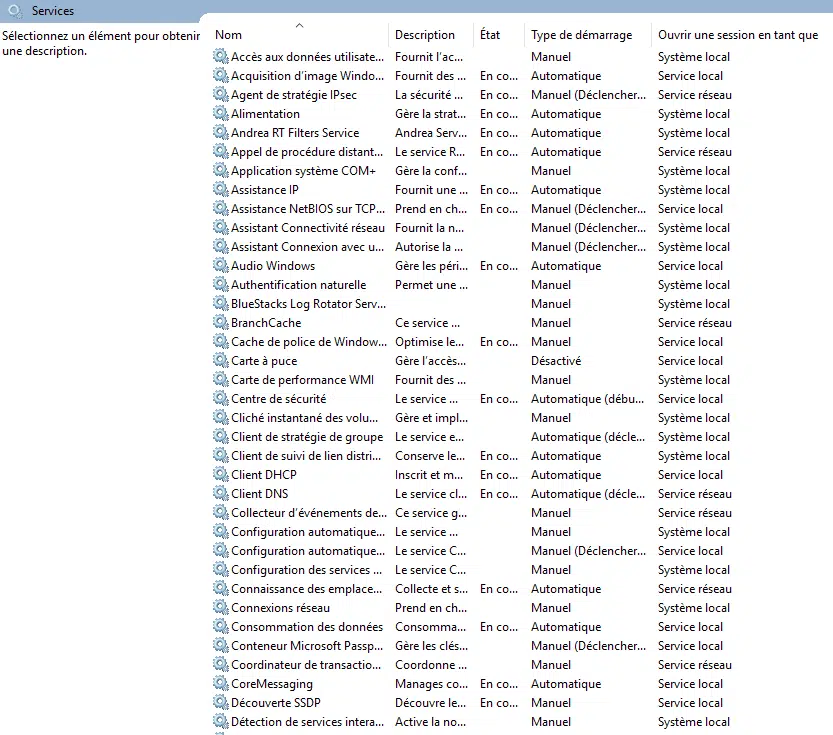Click gear icon beside BlueStacks Log Rotator
Screen dimensions: 833x735
(x=220, y=303)
